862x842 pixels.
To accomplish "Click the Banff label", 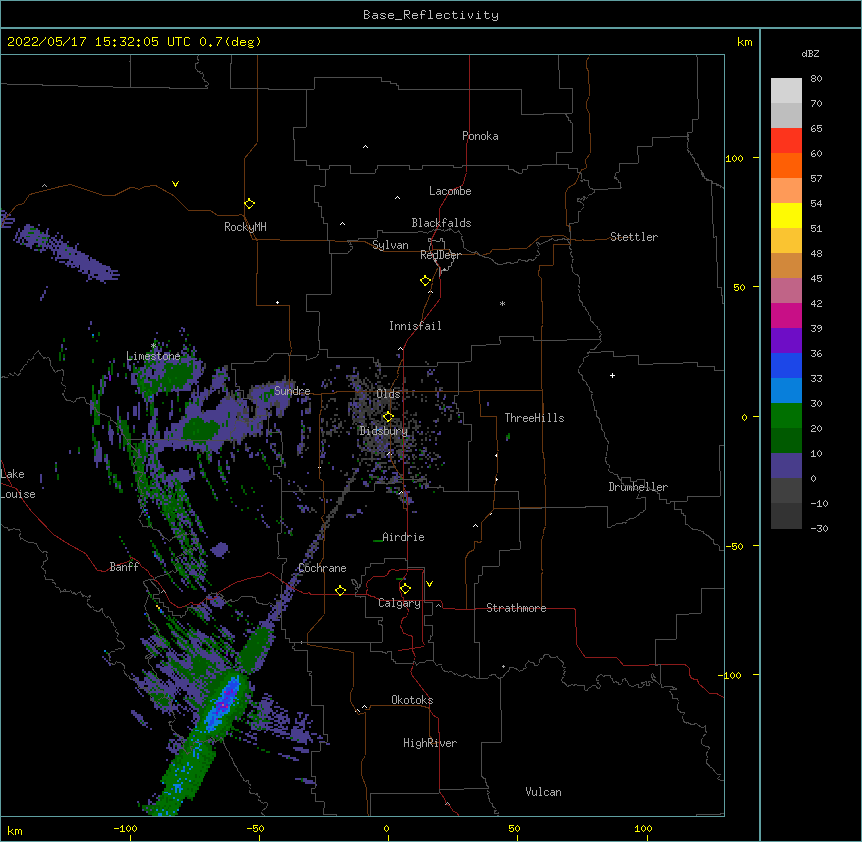I will click(x=124, y=567).
